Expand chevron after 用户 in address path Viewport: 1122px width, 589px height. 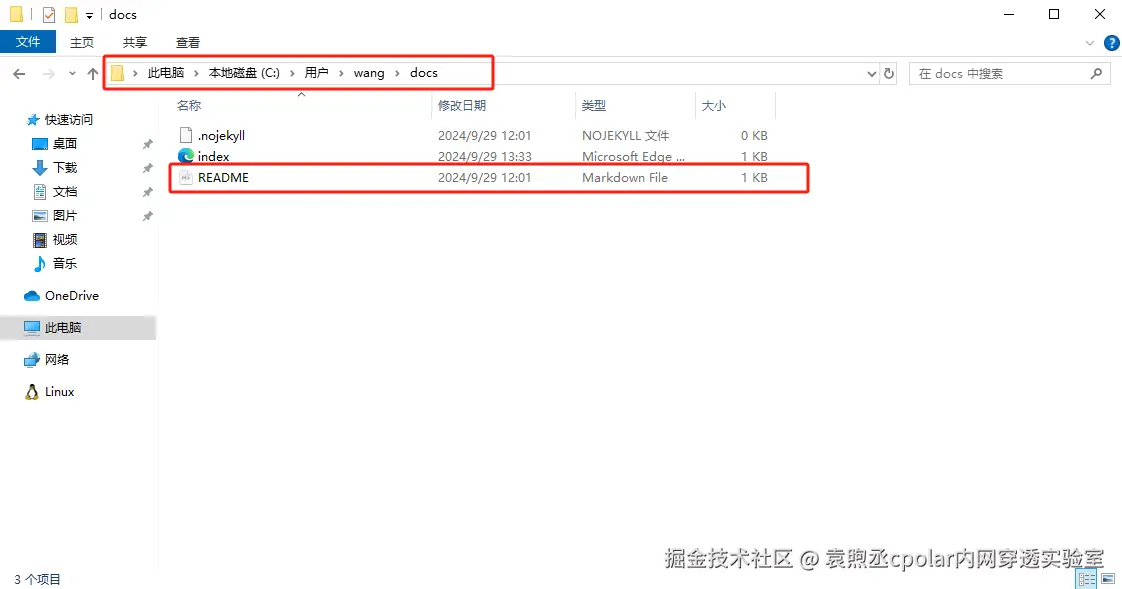pyautogui.click(x=341, y=73)
